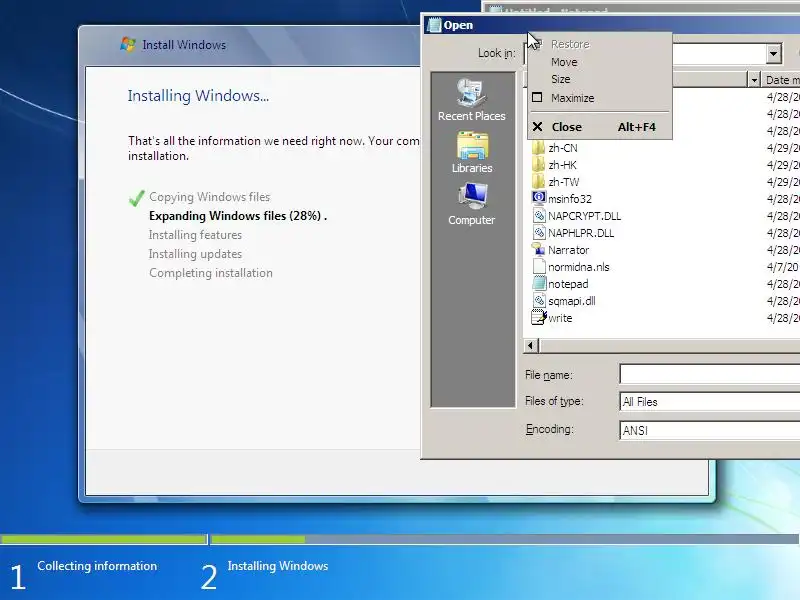800x600 pixels.
Task: Expand the Look in dropdown arrow
Action: tap(773, 53)
